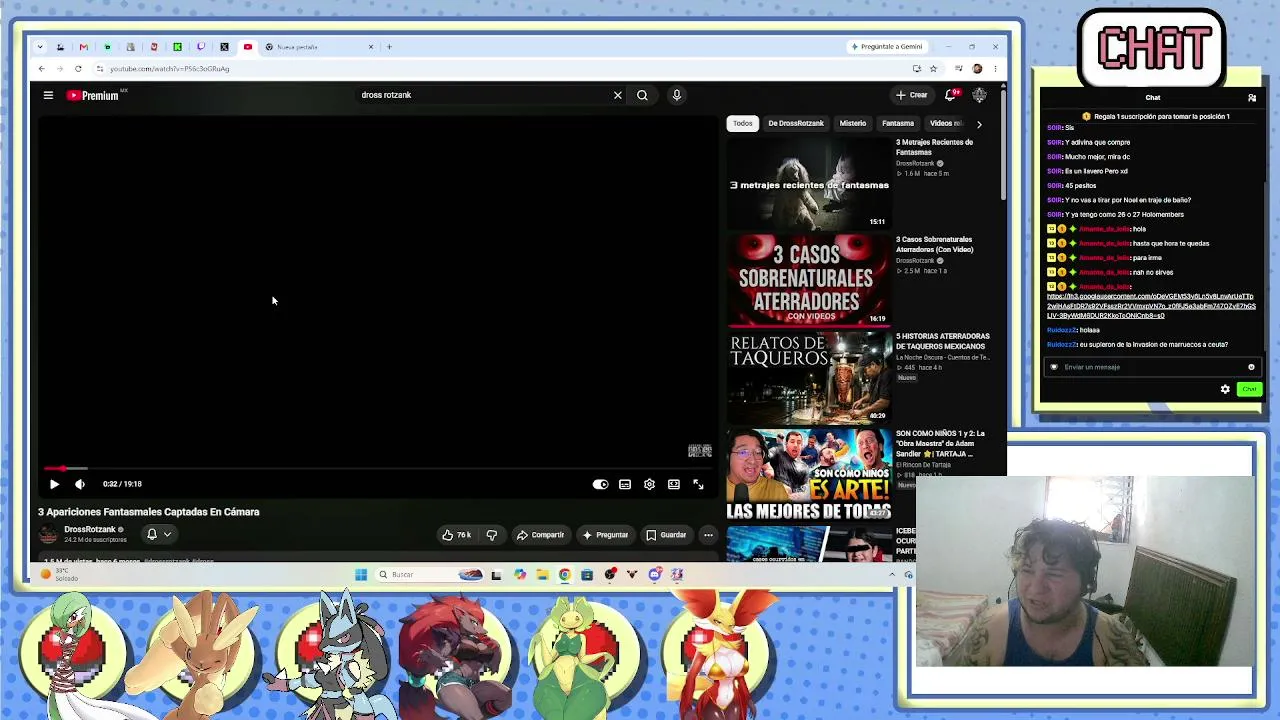This screenshot has height=720, width=1280.
Task: Open the Windows Start menu
Action: [360, 575]
